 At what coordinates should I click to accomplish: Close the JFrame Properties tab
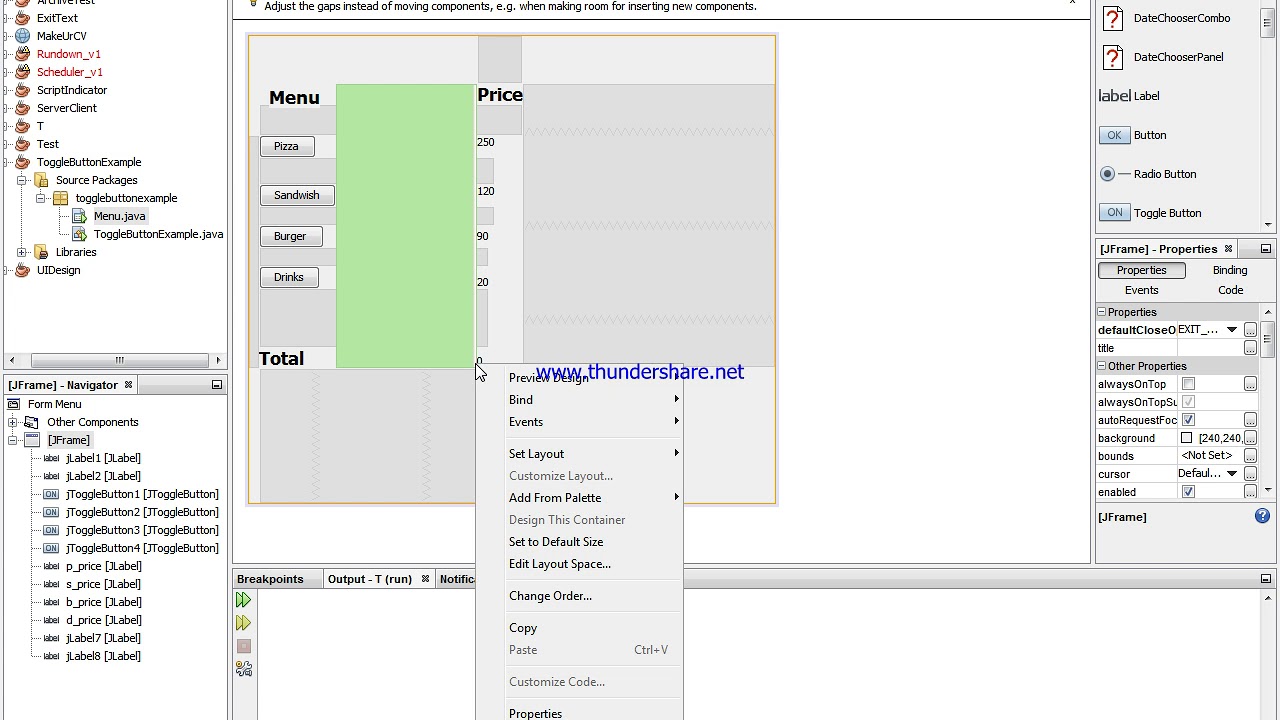pos(1228,249)
